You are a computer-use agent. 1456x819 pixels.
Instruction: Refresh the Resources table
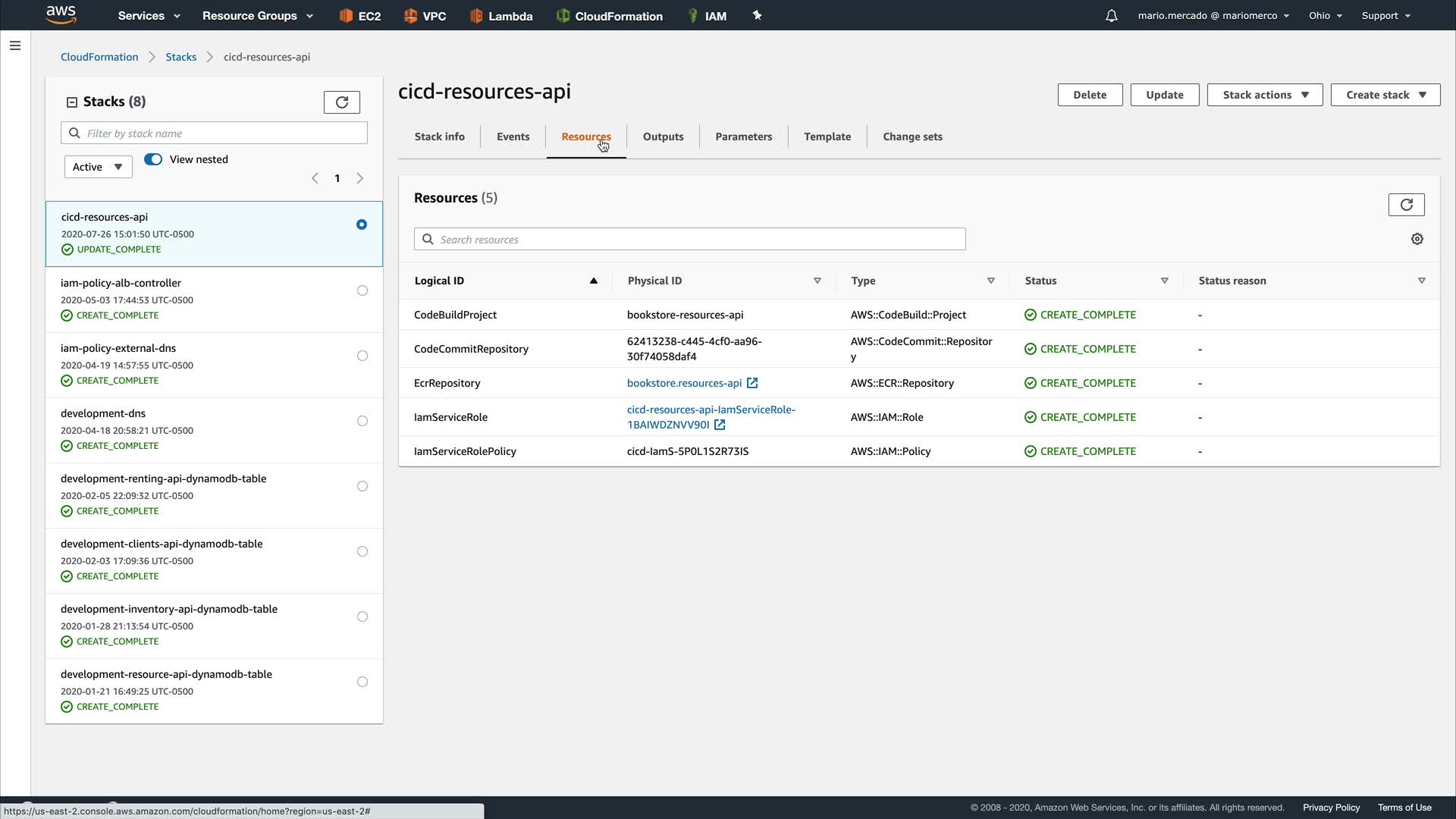pyautogui.click(x=1406, y=205)
